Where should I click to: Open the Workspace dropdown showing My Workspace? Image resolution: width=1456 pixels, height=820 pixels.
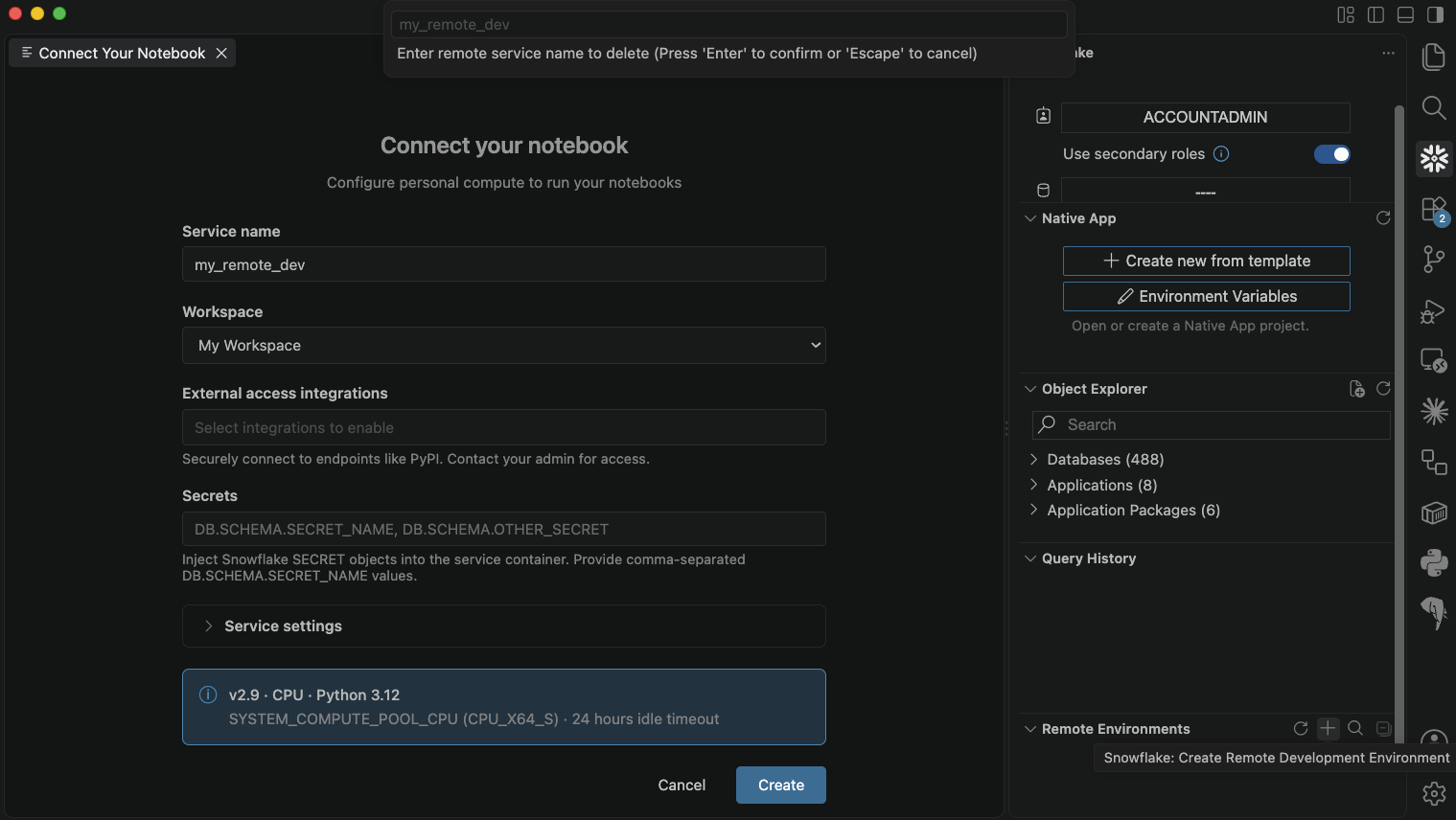[x=504, y=346]
